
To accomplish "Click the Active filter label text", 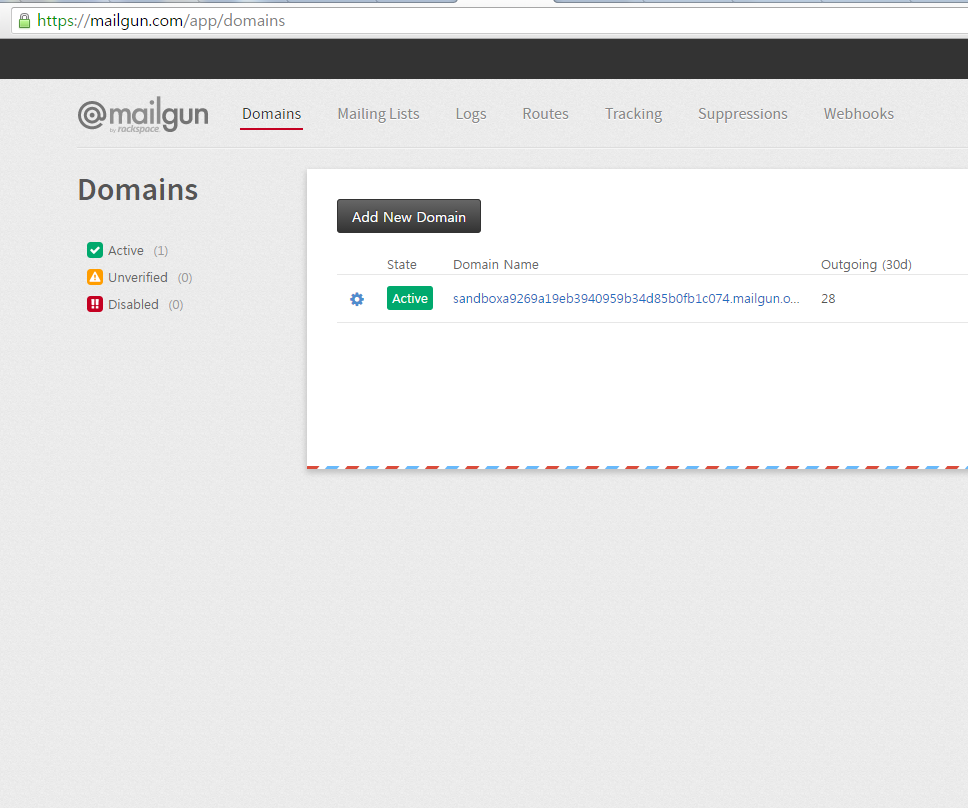I will 126,251.
